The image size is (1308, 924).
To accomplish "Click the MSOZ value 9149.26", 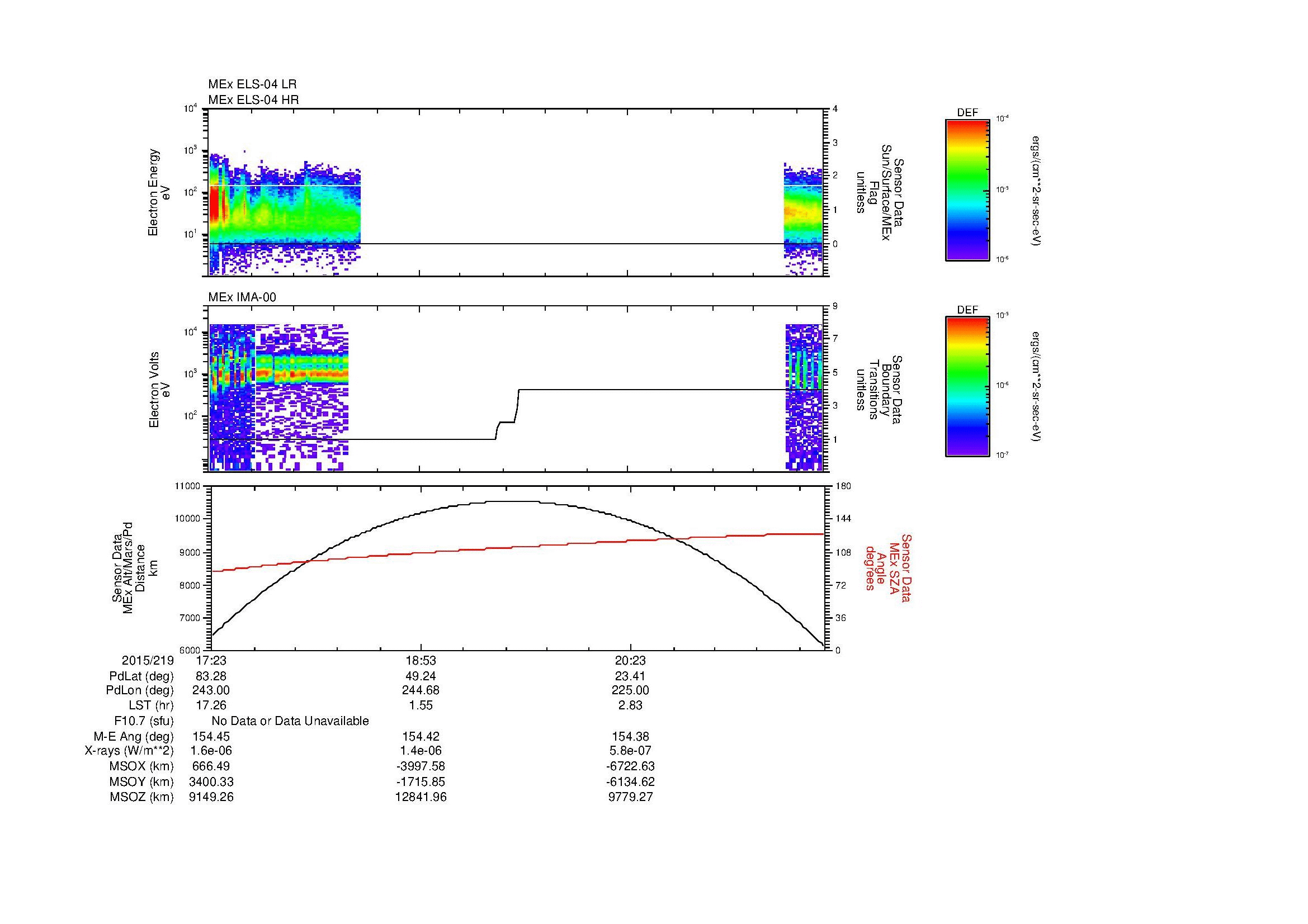I will pyautogui.click(x=211, y=797).
